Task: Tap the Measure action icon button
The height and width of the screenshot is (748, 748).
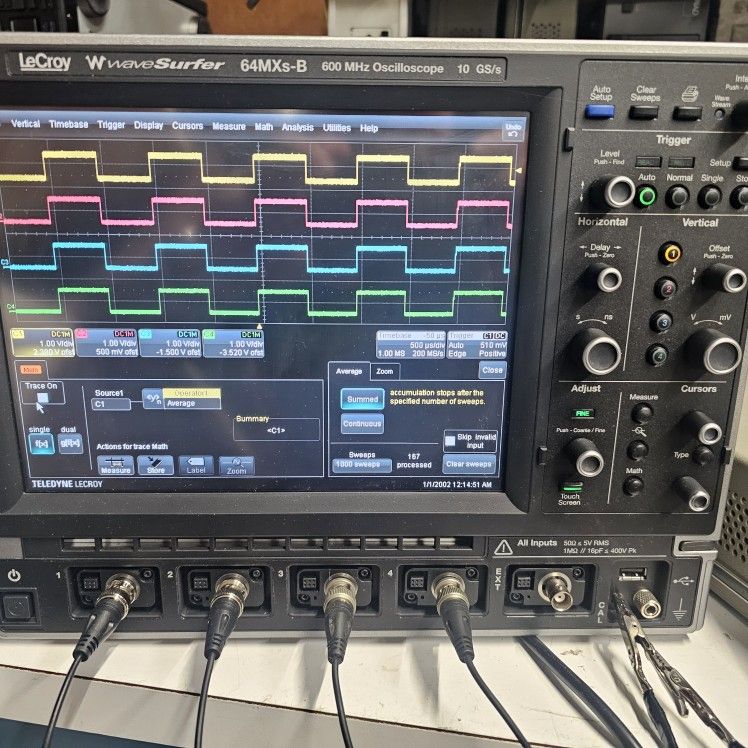Action: (115, 466)
